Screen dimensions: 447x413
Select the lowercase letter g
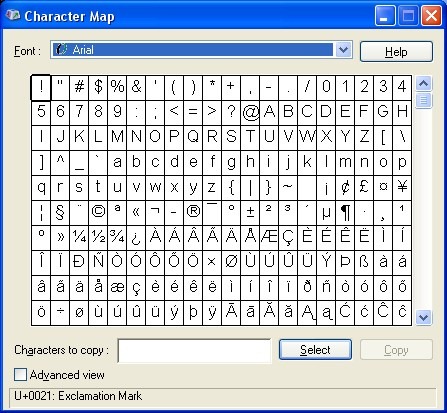coord(231,162)
